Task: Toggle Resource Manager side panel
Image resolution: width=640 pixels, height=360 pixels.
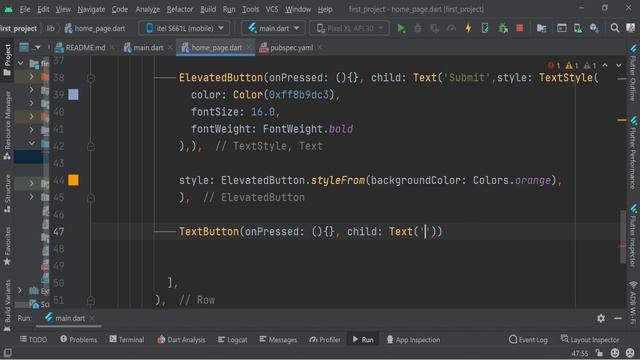Action: point(7,125)
